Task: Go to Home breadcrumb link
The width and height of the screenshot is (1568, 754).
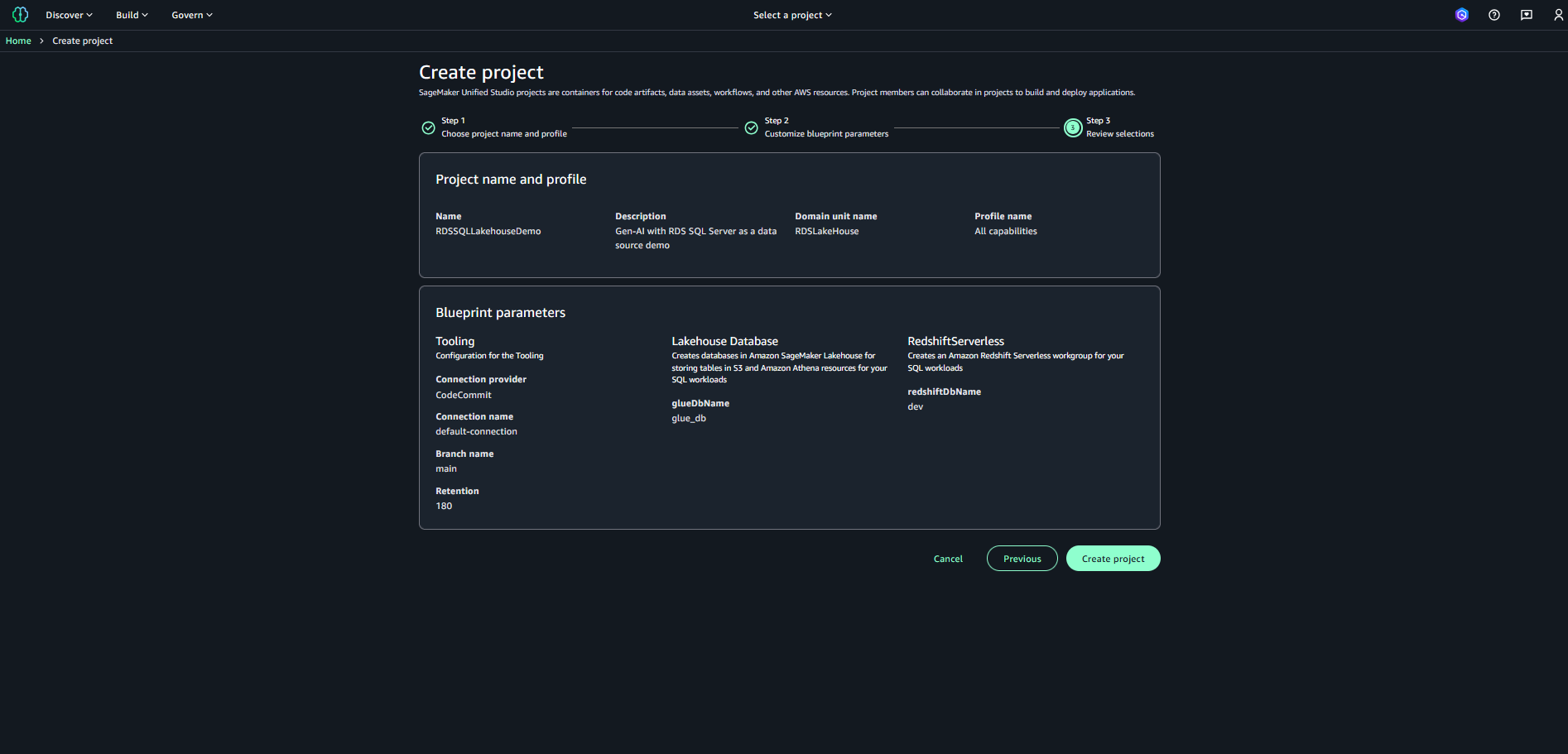Action: [18, 41]
